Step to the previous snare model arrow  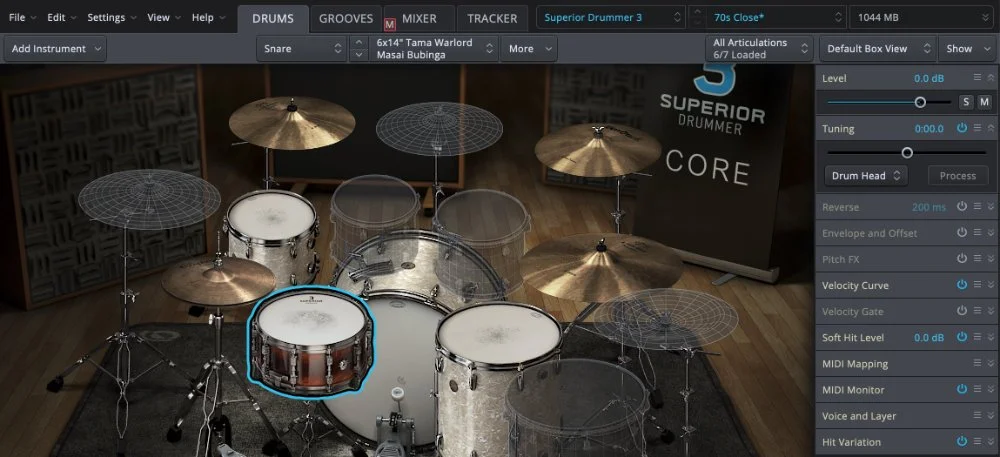click(360, 42)
